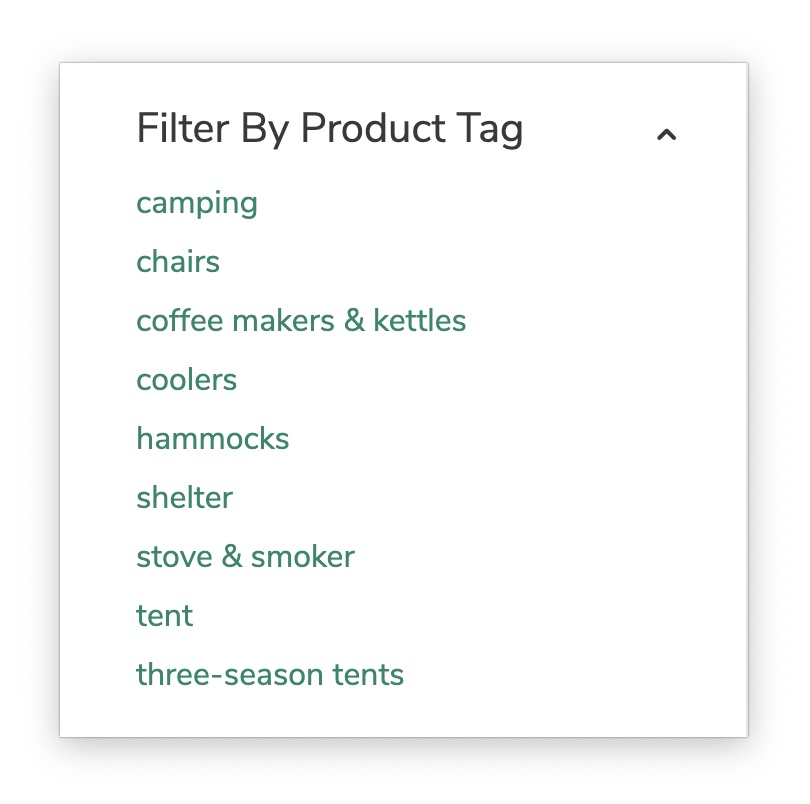The width and height of the screenshot is (810, 804).
Task: Browse products tagged hammocks
Action: (213, 439)
